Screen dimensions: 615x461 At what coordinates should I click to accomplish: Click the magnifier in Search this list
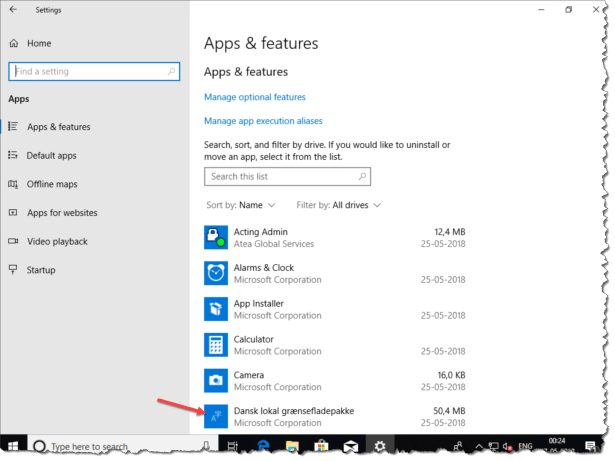362,177
